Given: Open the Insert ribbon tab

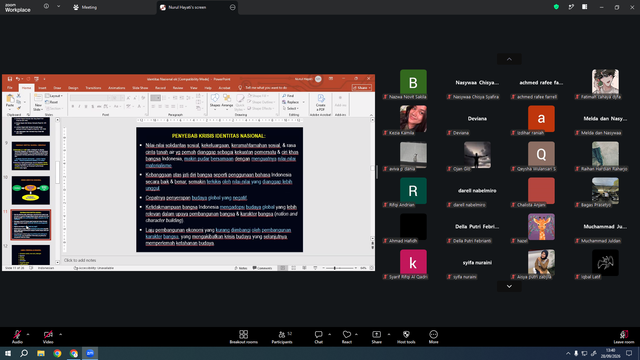Looking at the screenshot, I should tap(42, 88).
